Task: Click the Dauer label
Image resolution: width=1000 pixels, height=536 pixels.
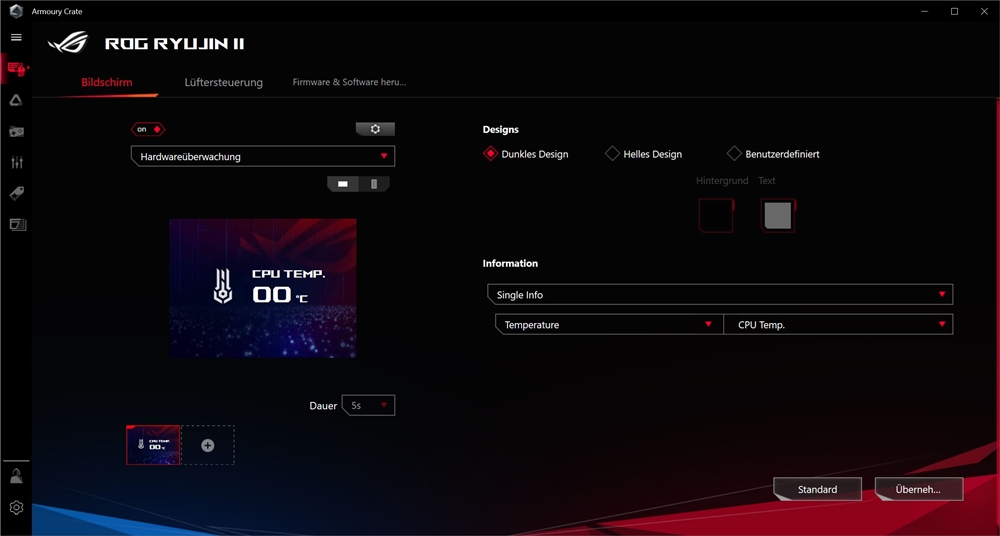Action: (x=323, y=406)
